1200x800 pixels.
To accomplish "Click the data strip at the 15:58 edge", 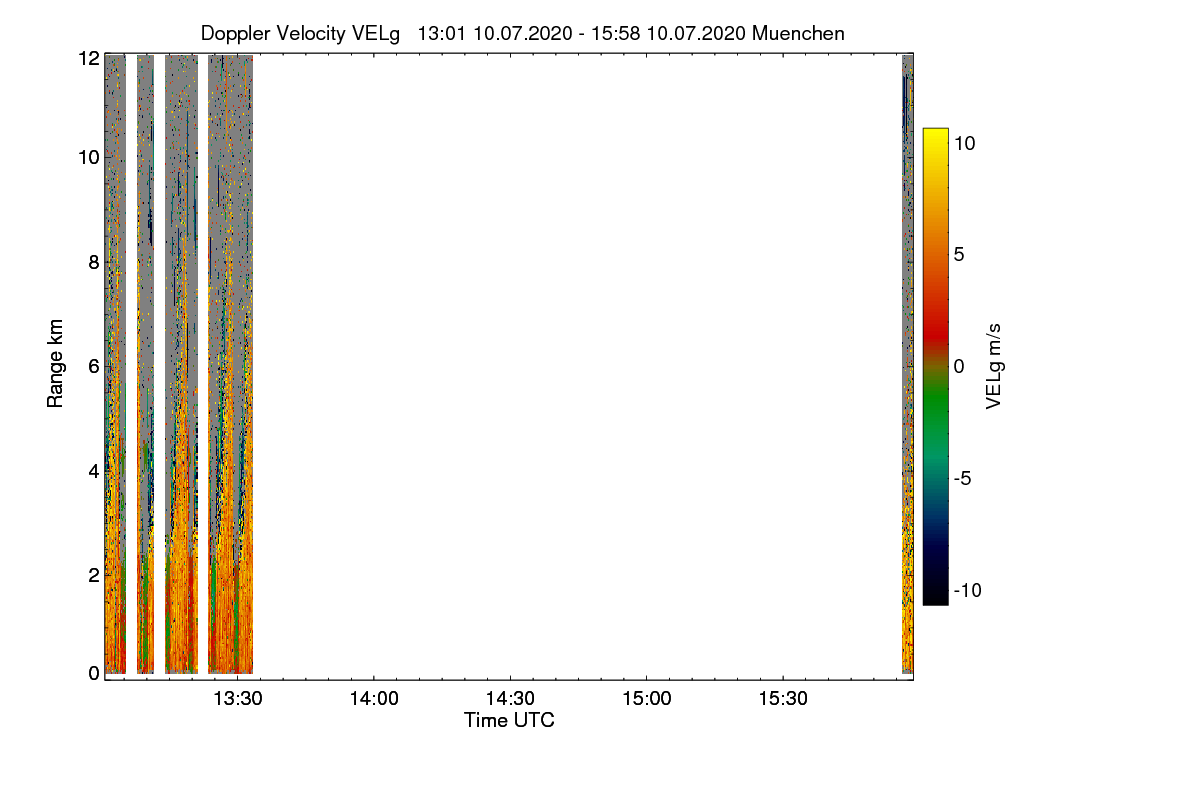I will pyautogui.click(x=907, y=364).
